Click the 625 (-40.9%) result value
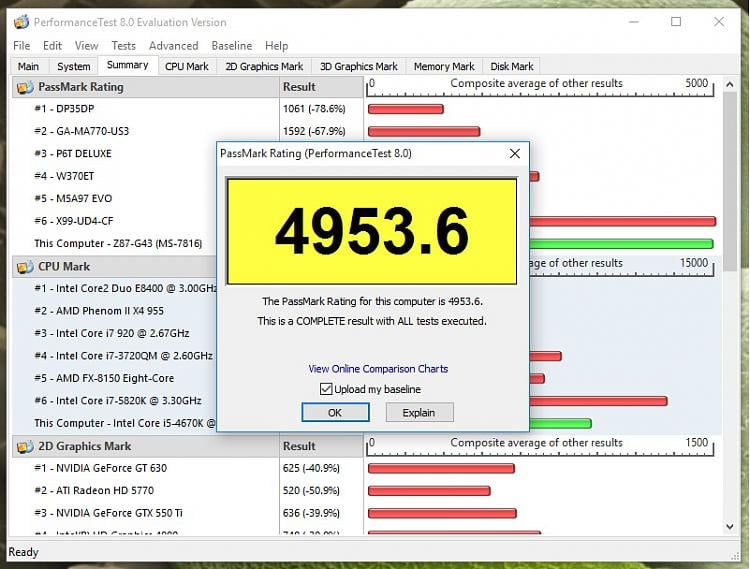Image resolution: width=750 pixels, height=569 pixels. point(311,469)
